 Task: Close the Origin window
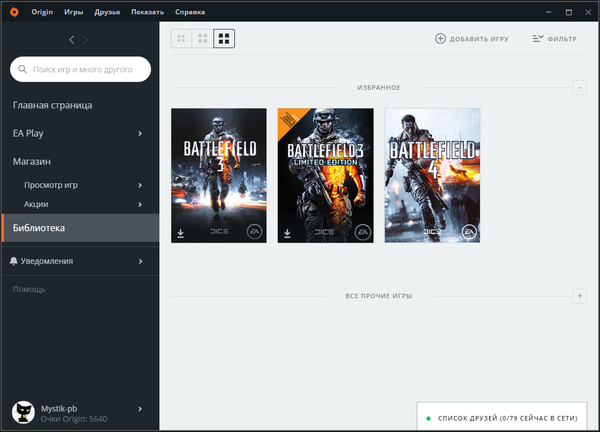pos(589,12)
